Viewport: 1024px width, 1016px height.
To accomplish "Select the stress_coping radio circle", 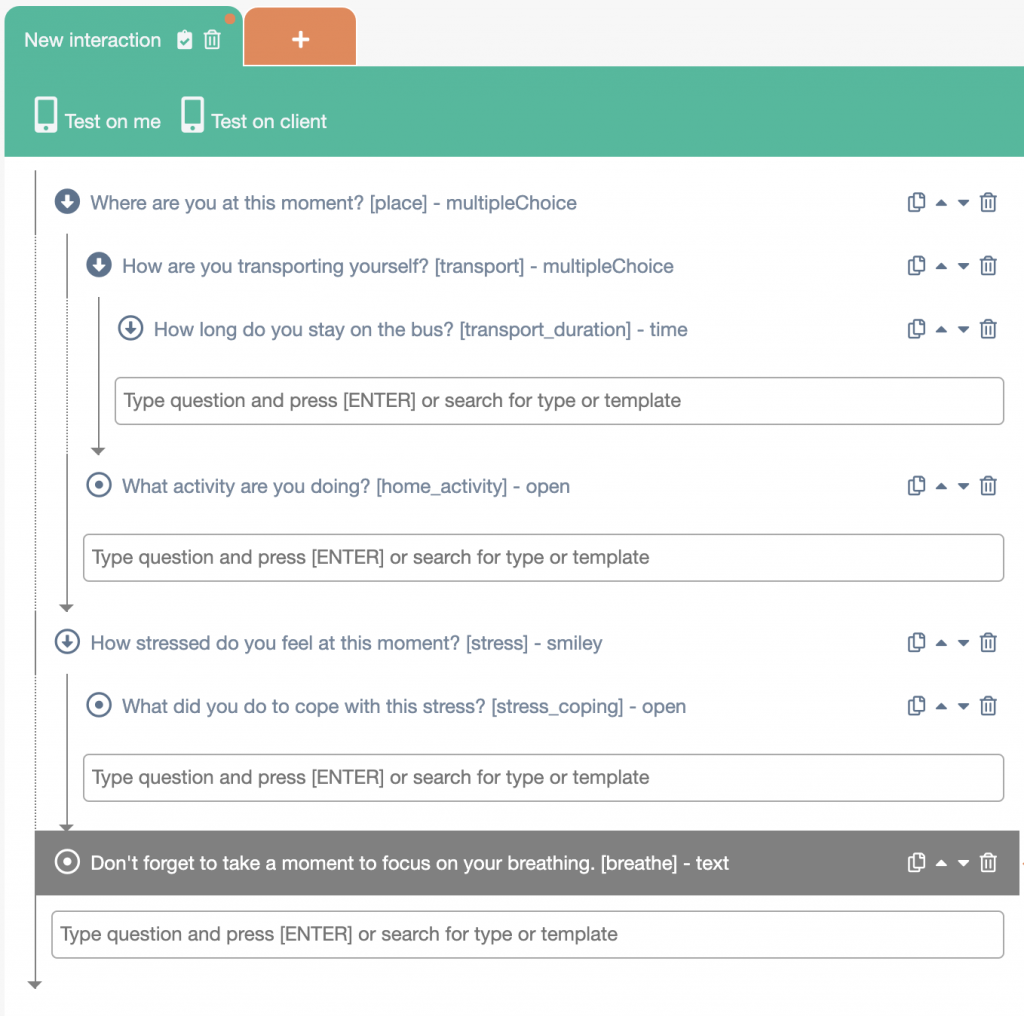I will click(99, 705).
